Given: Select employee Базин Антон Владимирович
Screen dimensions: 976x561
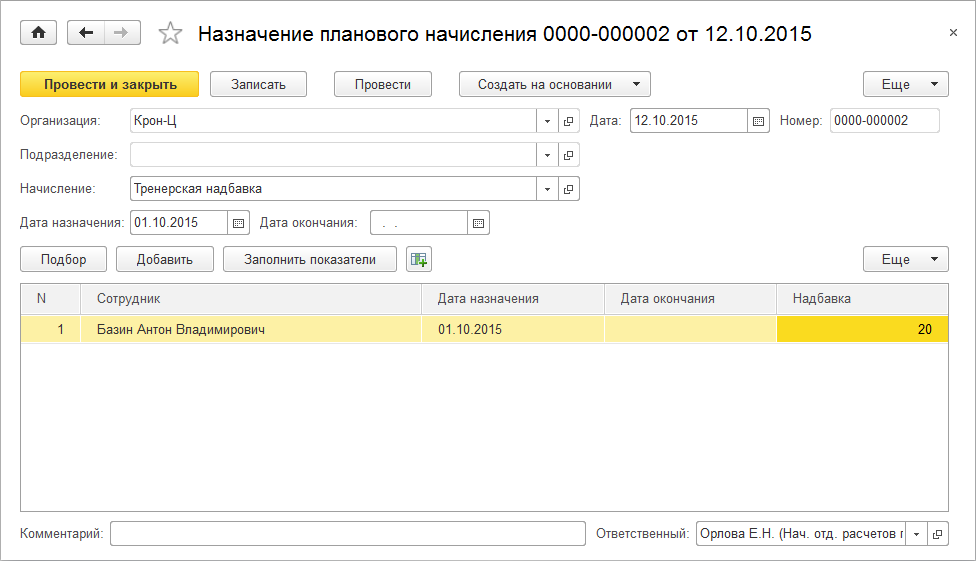Looking at the screenshot, I should pyautogui.click(x=251, y=329).
